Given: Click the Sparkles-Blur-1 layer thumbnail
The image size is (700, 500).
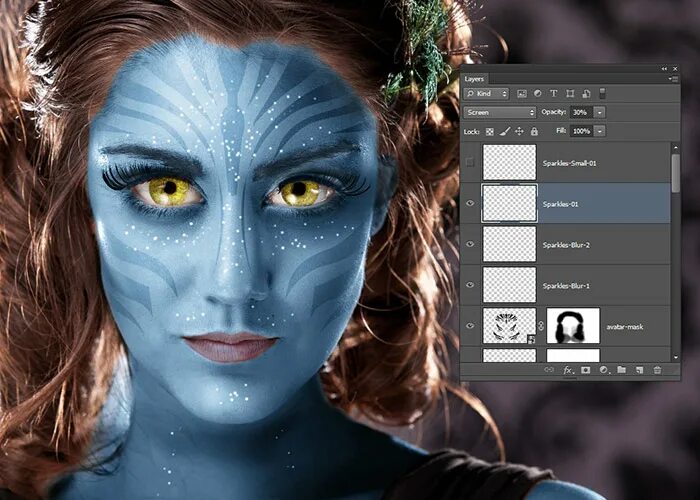Looking at the screenshot, I should pos(509,285).
